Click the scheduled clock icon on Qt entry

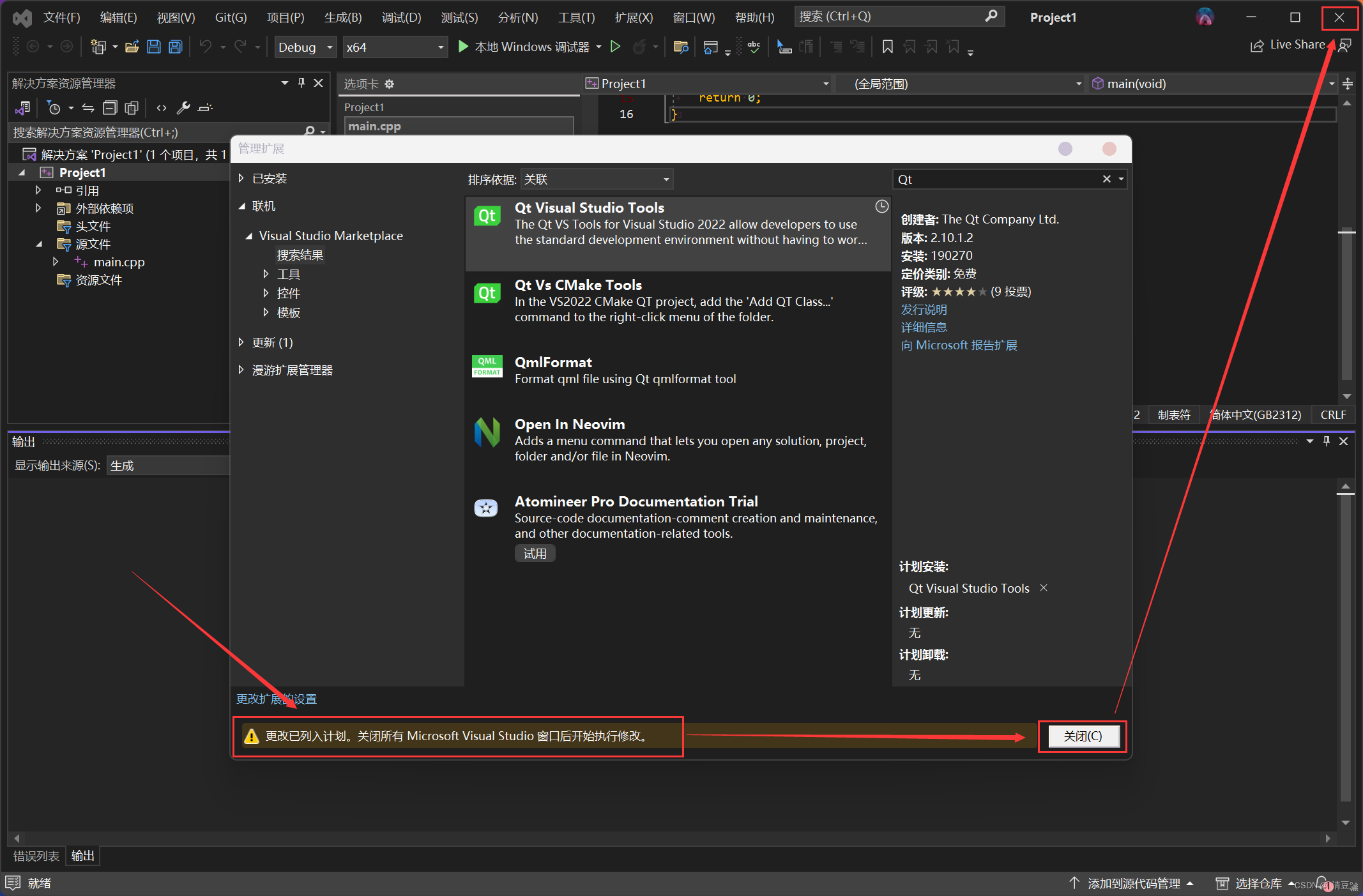click(x=881, y=206)
